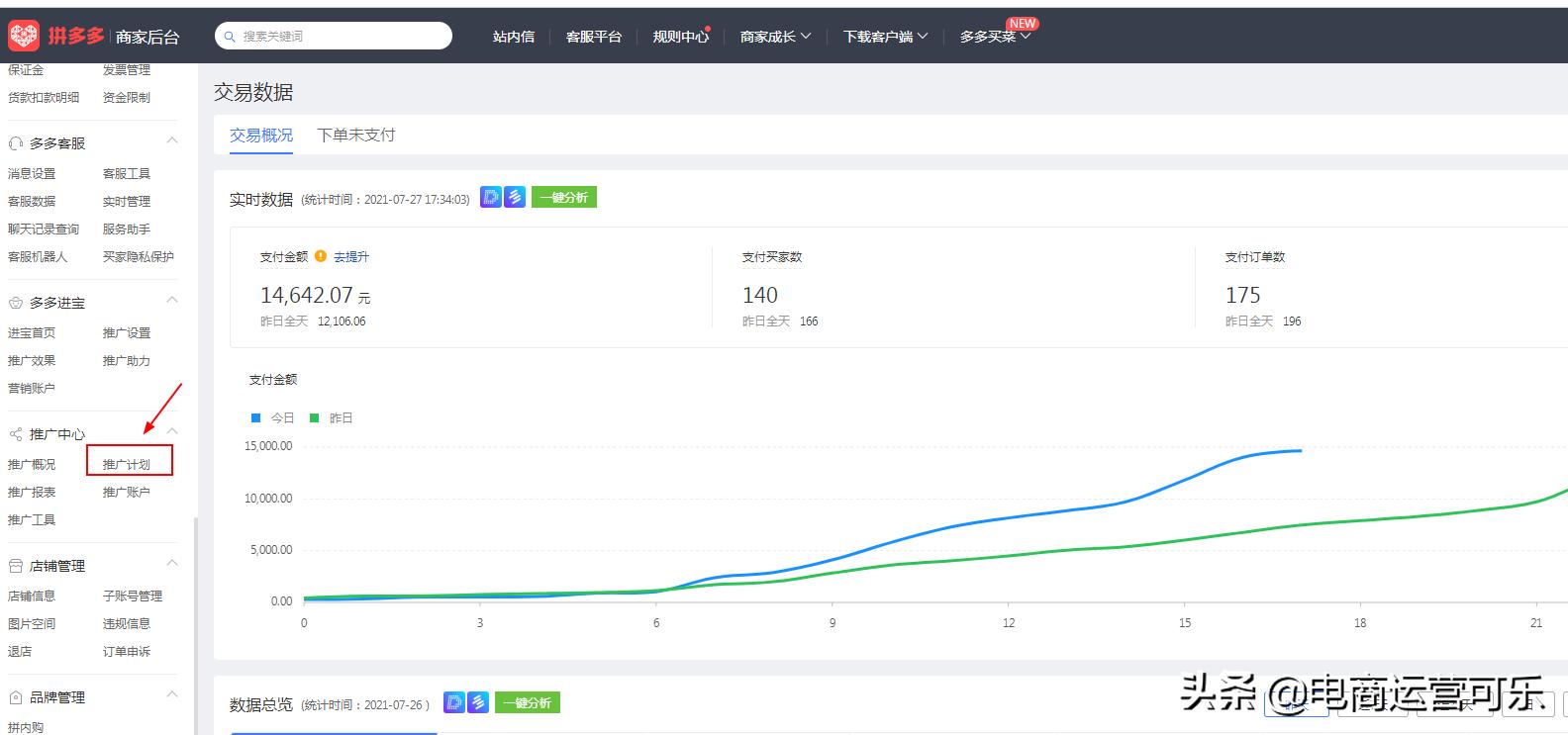Viewport: 1568px width, 735px height.
Task: Open 推广概况 in the sidebar
Action: 32,464
